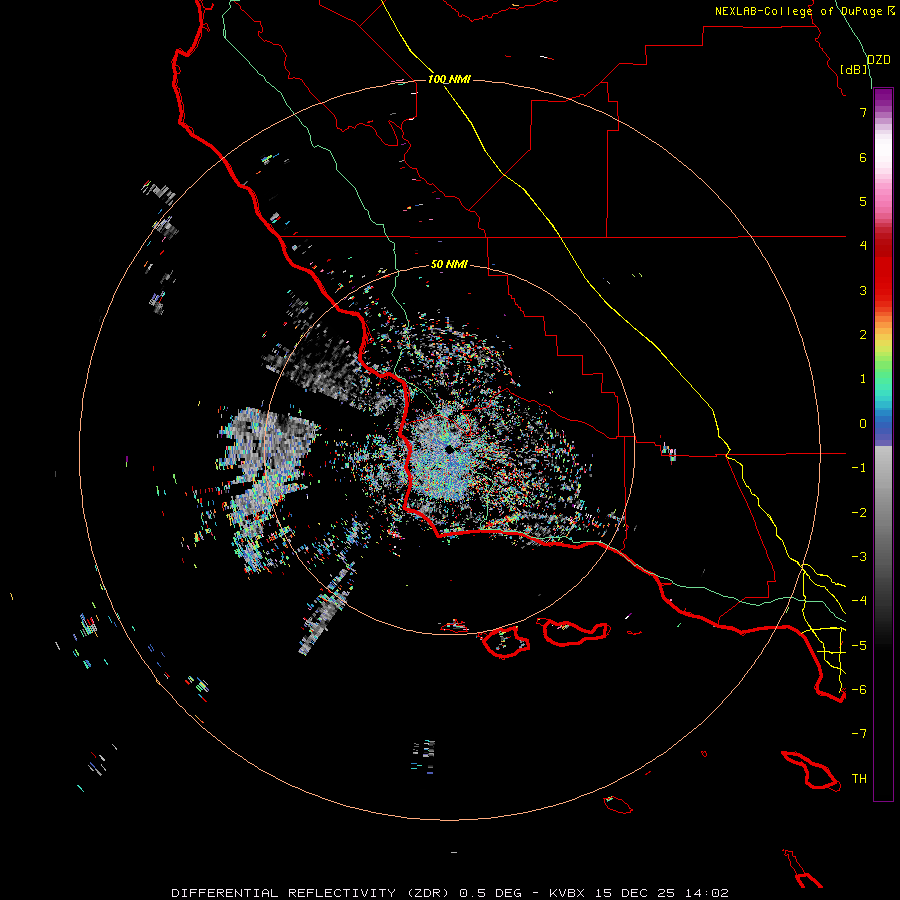Click the -2 tick label on color scale
The height and width of the screenshot is (900, 900).
[x=859, y=513]
